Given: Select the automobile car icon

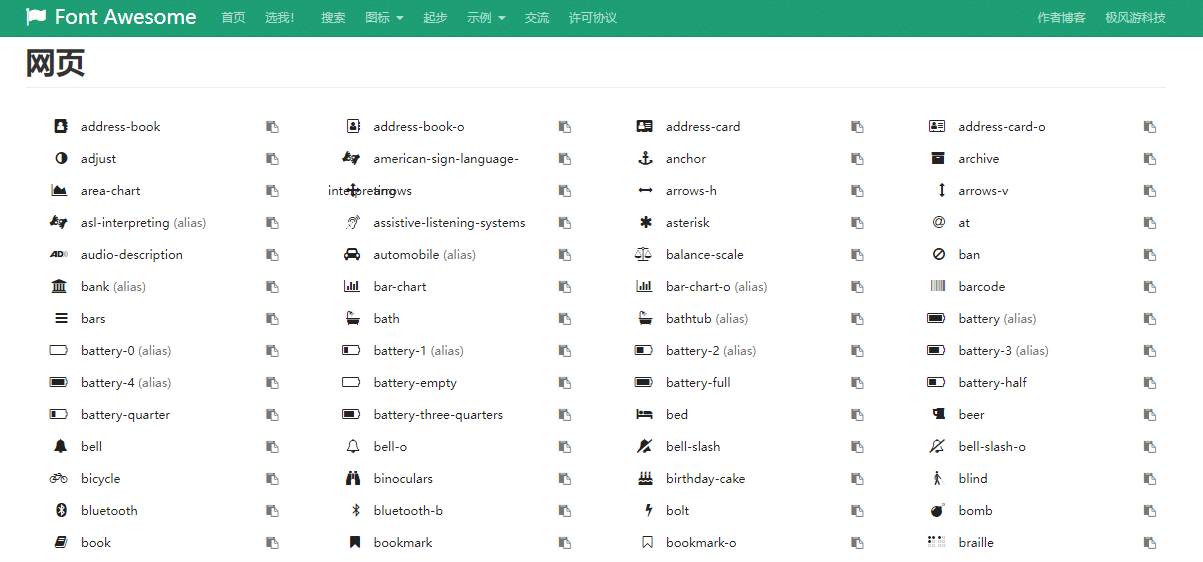Looking at the screenshot, I should point(352,255).
